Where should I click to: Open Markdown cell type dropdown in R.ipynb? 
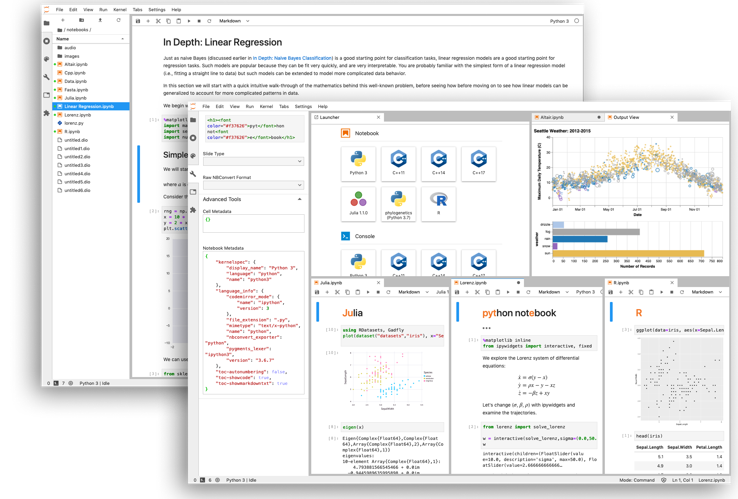pyautogui.click(x=706, y=292)
